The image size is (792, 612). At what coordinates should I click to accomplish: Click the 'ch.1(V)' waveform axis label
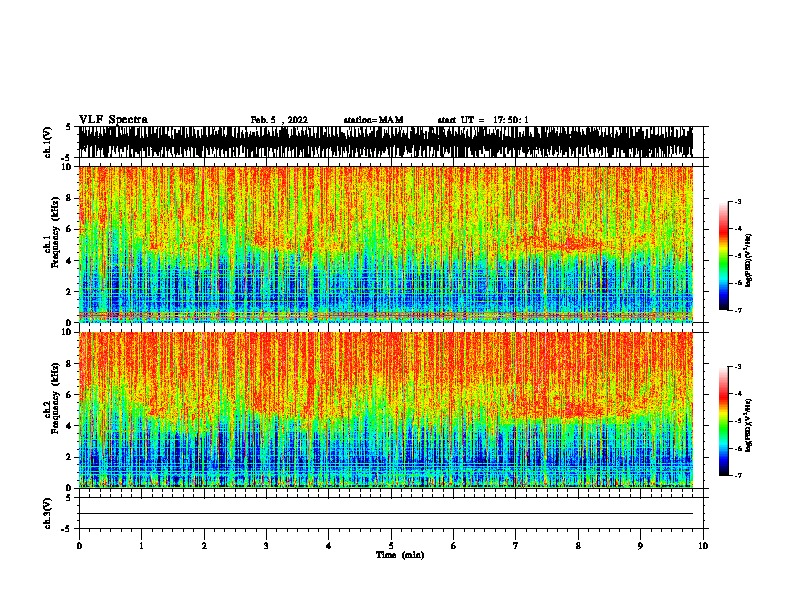coord(47,142)
